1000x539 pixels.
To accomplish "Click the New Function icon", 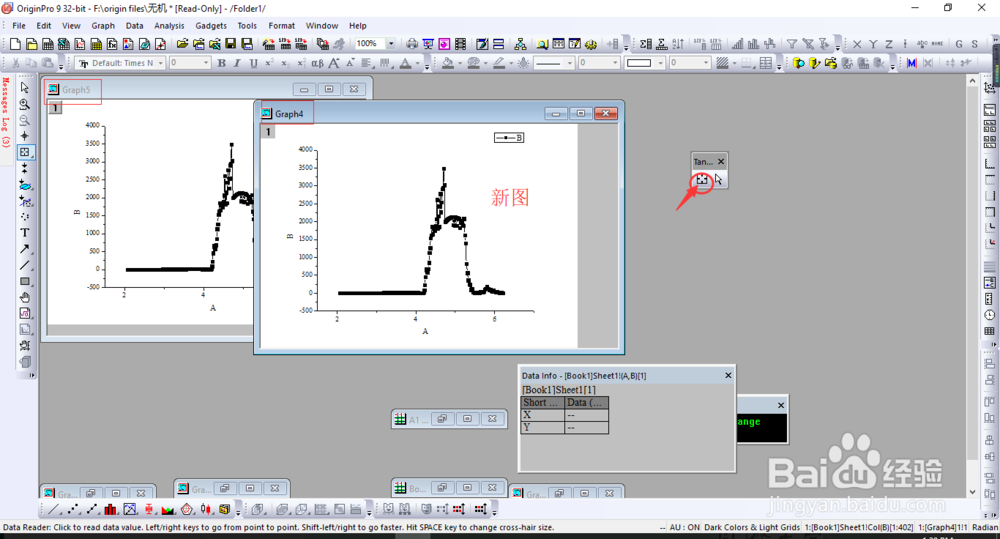I will pyautogui.click(x=112, y=43).
